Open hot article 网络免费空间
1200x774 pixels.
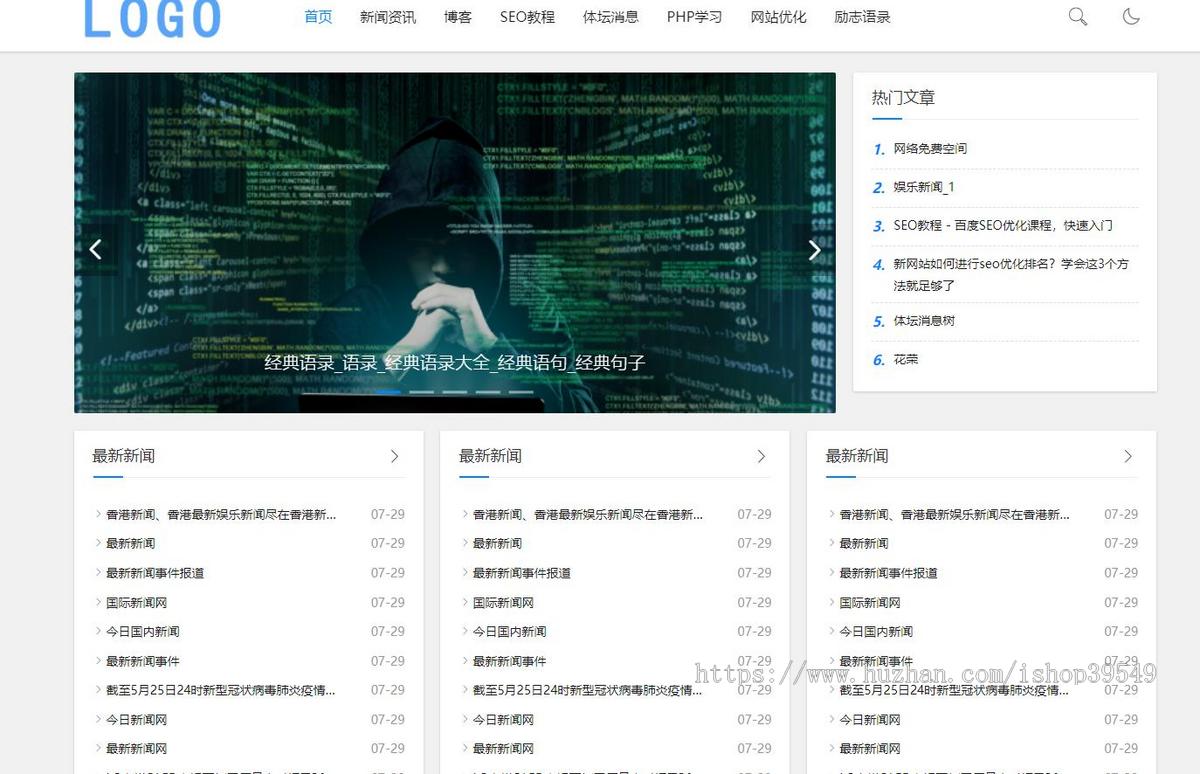[x=930, y=148]
